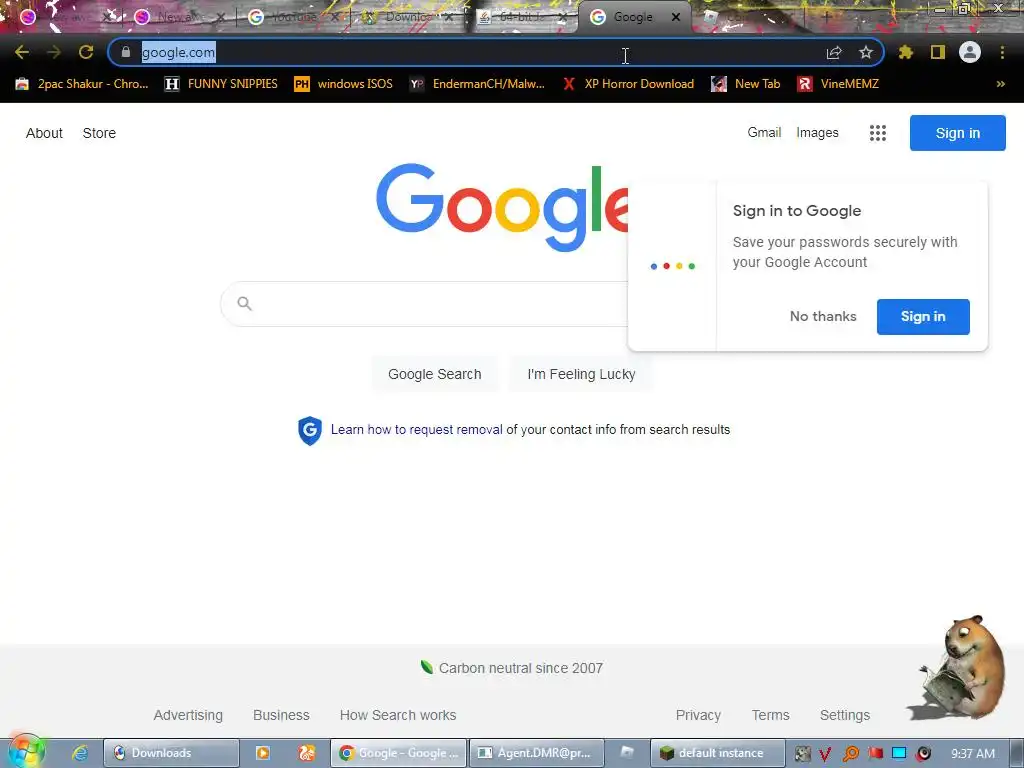Click the Google Search button
Viewport: 1024px width, 768px height.
[435, 374]
